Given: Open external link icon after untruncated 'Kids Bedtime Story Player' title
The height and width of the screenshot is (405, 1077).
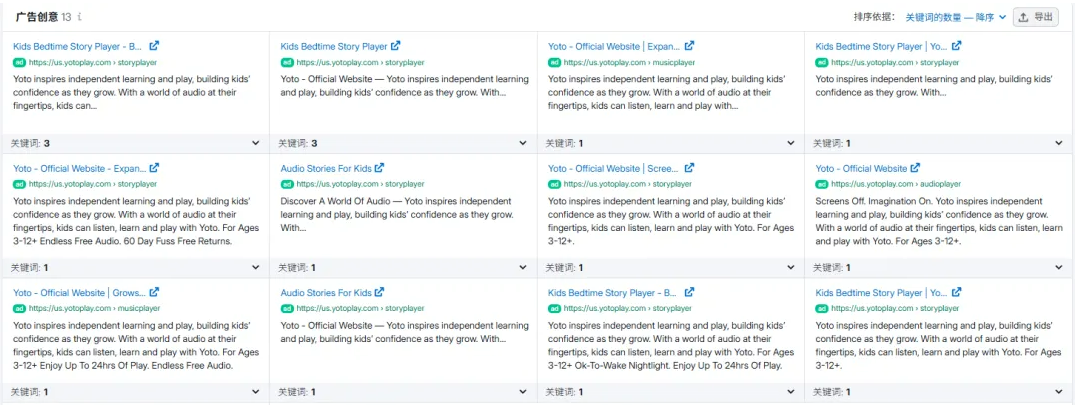Looking at the screenshot, I should pyautogui.click(x=395, y=46).
